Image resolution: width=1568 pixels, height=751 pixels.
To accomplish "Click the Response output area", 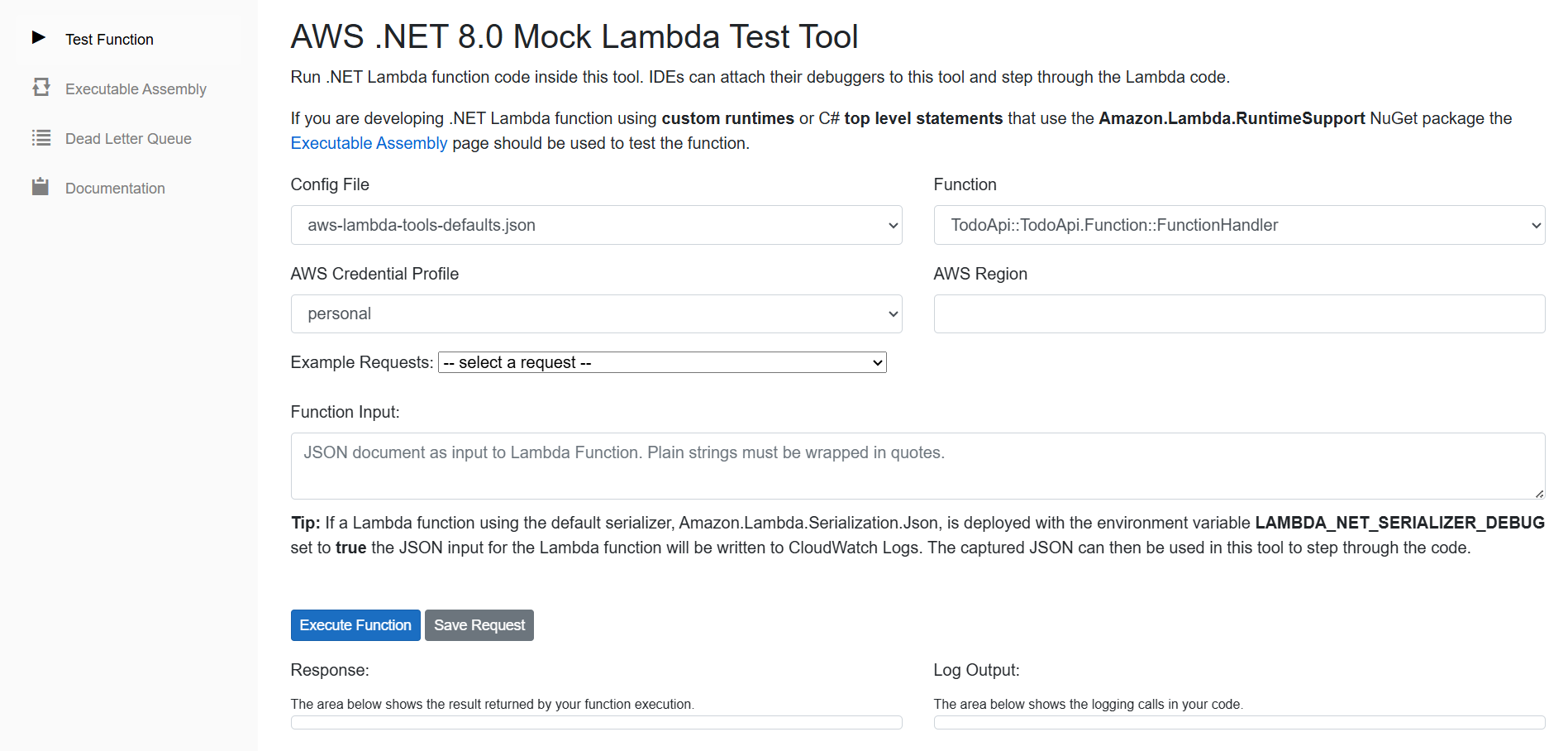I will click(x=595, y=722).
